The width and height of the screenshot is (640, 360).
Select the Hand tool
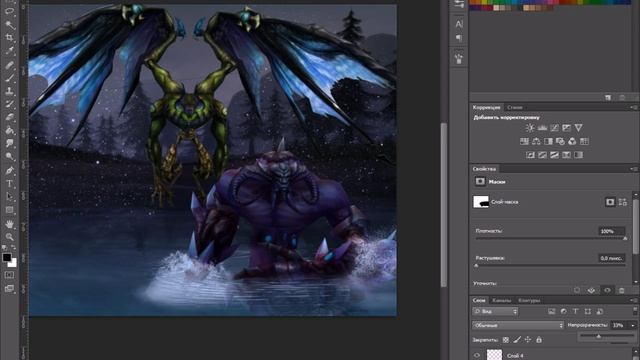(10, 224)
